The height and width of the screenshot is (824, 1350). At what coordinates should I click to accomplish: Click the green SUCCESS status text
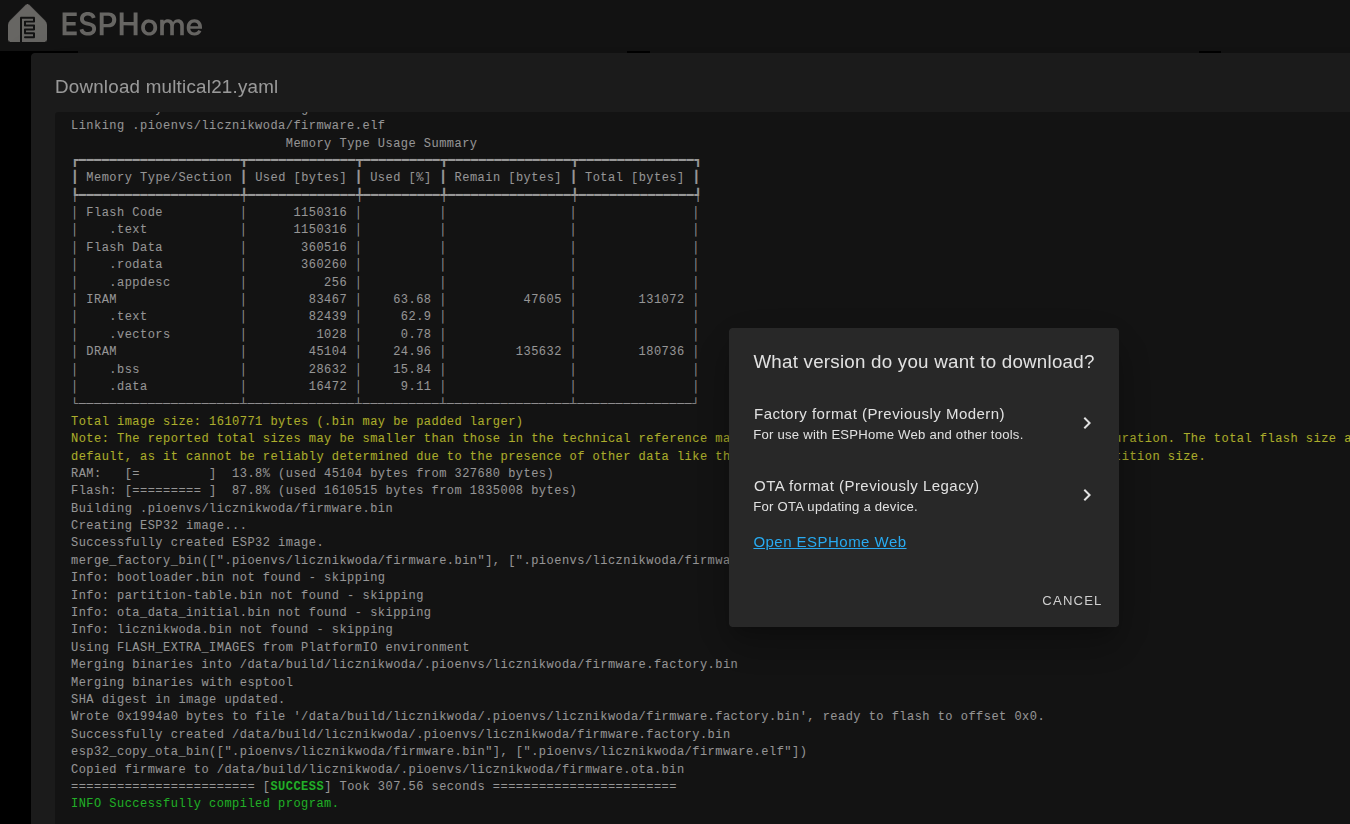point(297,787)
